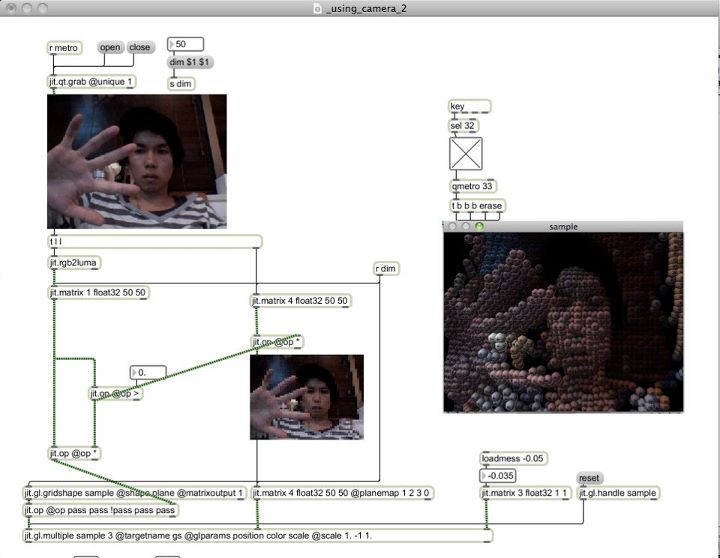Click the green zoom button of sample window

coord(479,227)
